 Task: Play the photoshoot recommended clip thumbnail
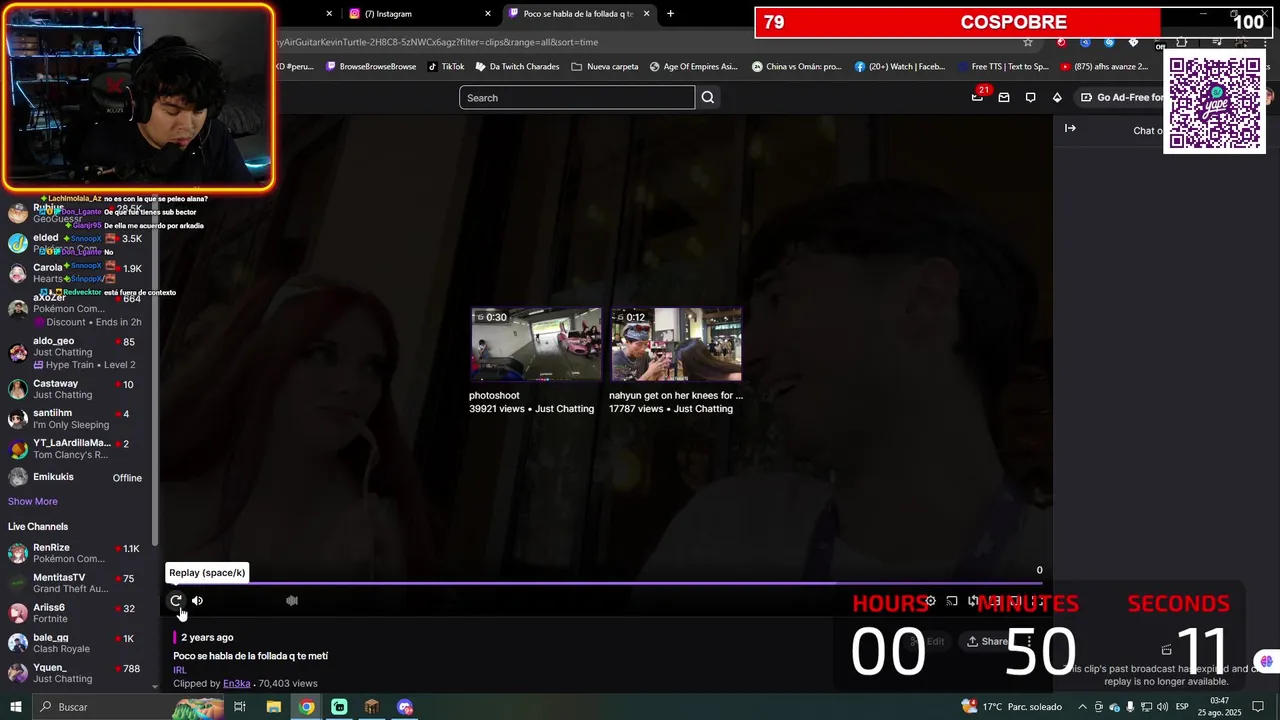pyautogui.click(x=536, y=344)
